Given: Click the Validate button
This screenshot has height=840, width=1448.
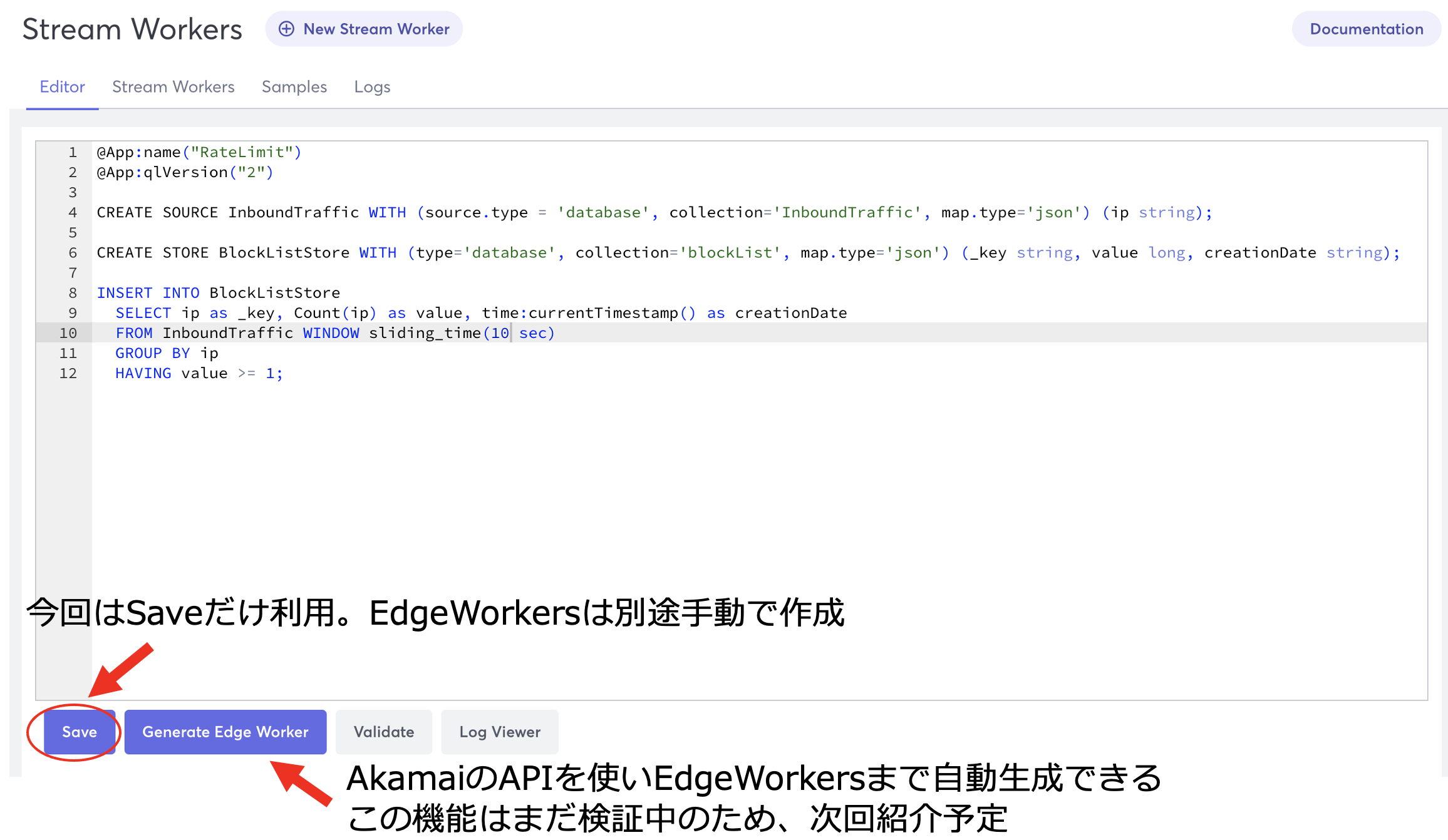Looking at the screenshot, I should [x=384, y=732].
